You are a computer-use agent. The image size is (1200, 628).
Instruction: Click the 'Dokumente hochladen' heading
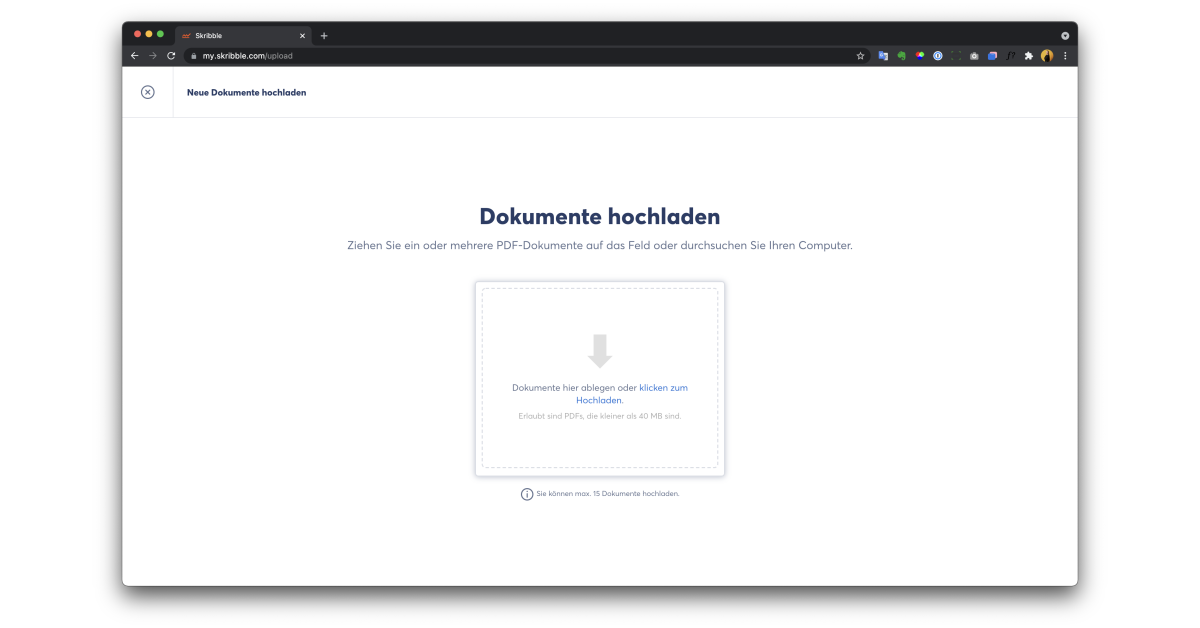click(600, 216)
